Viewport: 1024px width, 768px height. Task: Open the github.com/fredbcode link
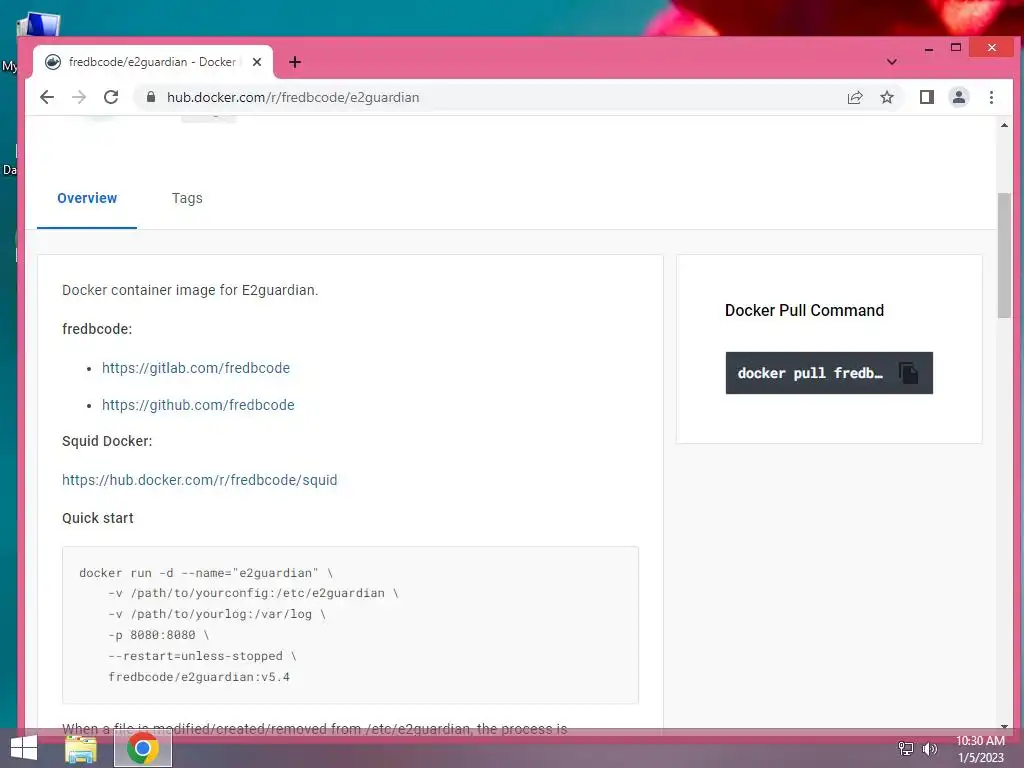pos(198,405)
